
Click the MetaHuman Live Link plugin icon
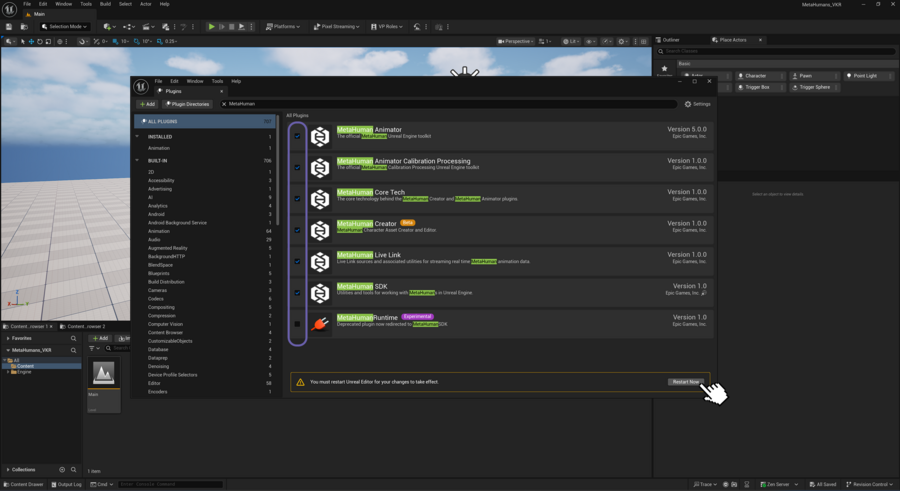[x=320, y=262]
